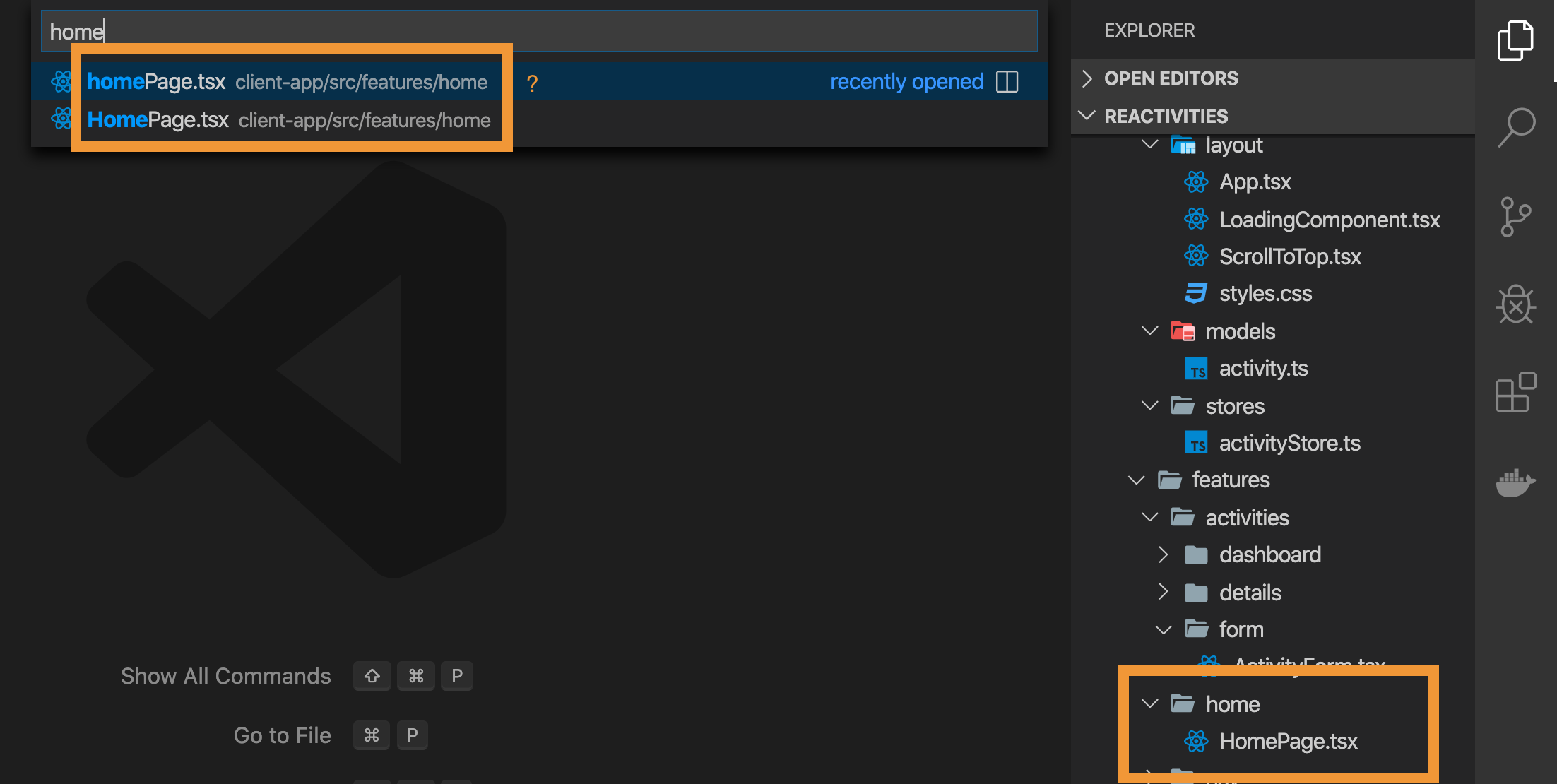The height and width of the screenshot is (784, 1557).
Task: Open Run and Debug icon
Action: tap(1516, 306)
